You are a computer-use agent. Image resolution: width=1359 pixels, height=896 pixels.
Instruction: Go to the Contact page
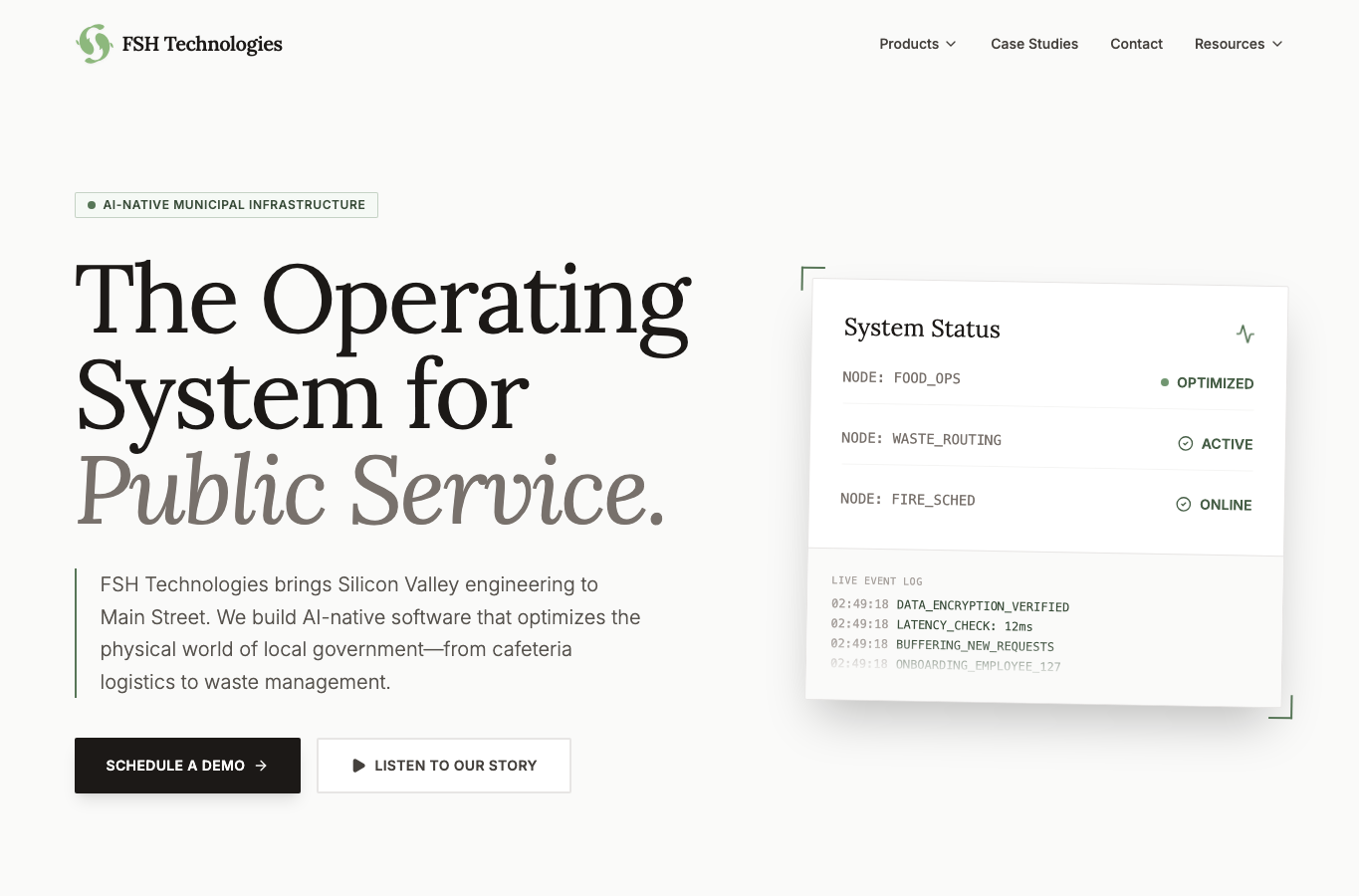[x=1136, y=44]
